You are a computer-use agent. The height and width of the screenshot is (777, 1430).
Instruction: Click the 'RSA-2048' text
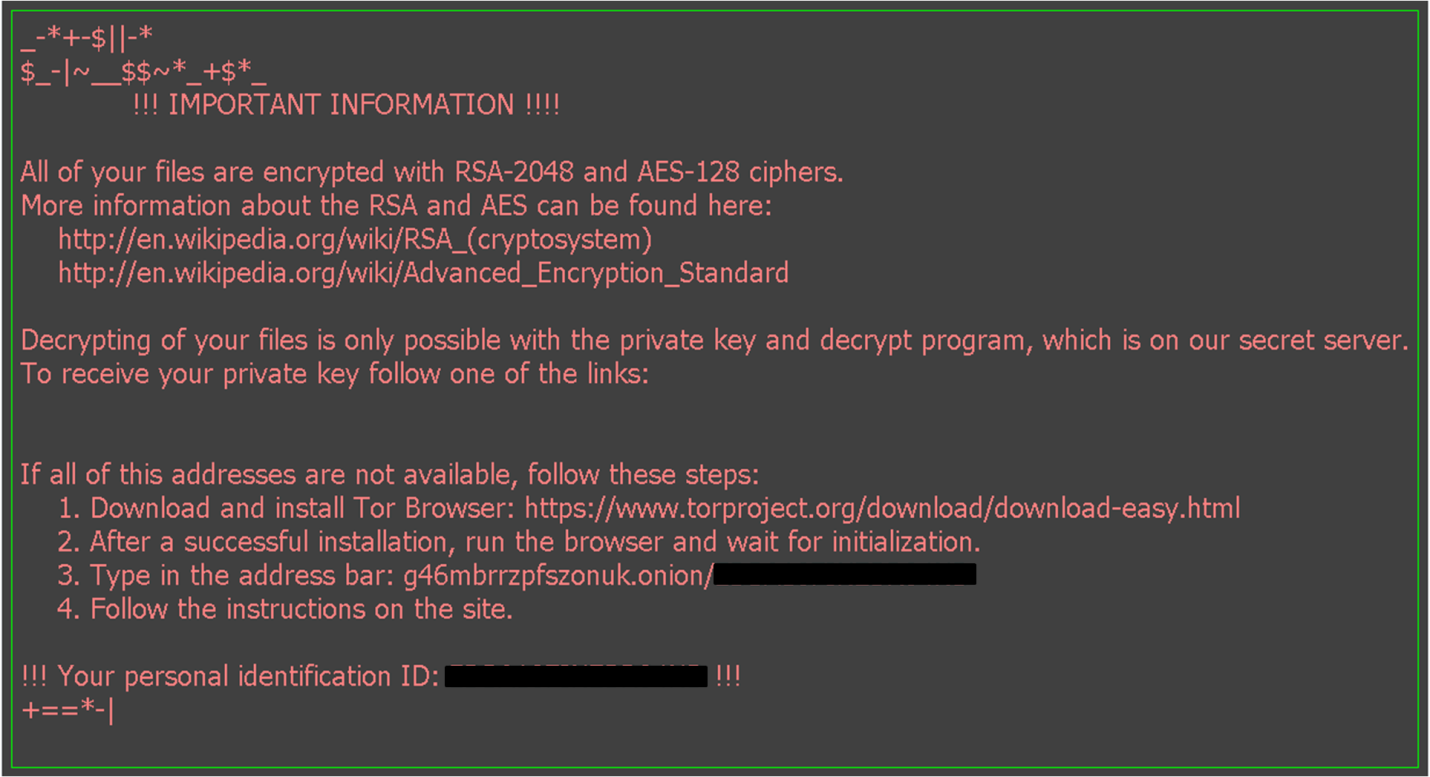tap(513, 172)
